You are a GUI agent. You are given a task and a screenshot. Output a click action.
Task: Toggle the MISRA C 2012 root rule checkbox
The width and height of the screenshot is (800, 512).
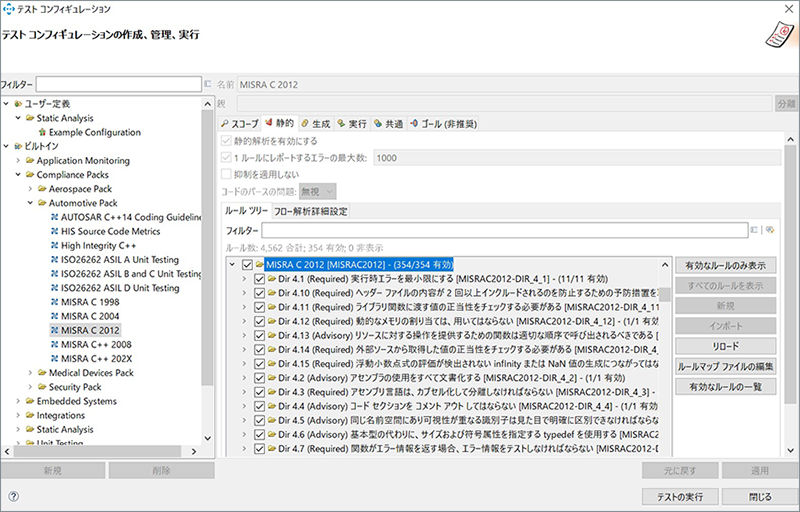[x=247, y=265]
